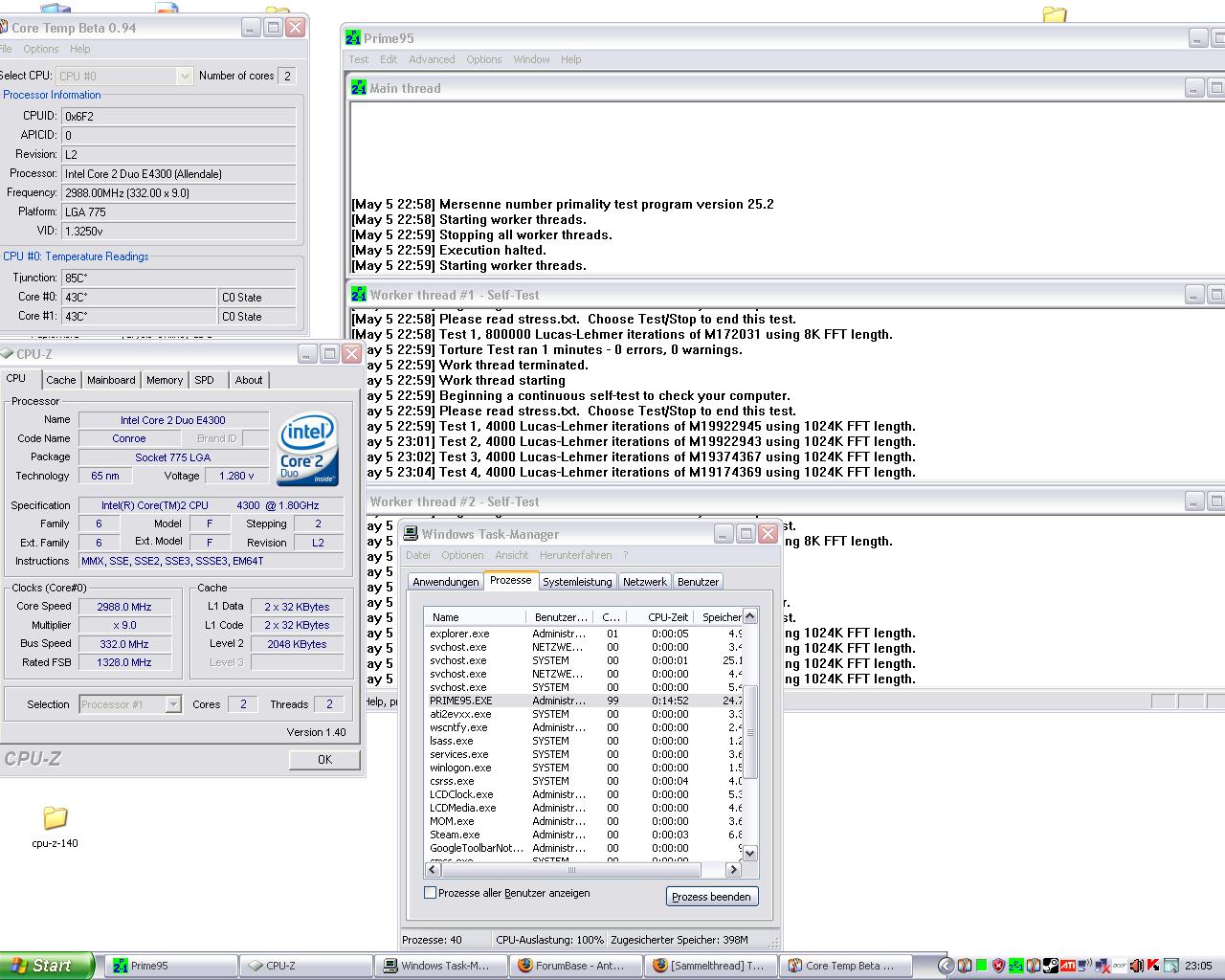The height and width of the screenshot is (980, 1225).
Task: Switch to Prime95 taskbar button
Action: 170,966
